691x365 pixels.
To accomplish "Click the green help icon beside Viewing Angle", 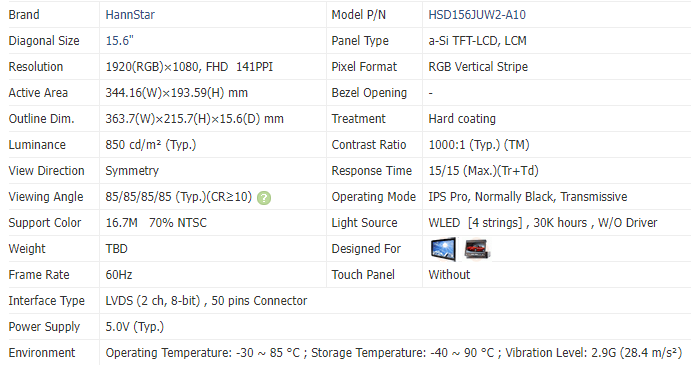I will (264, 198).
